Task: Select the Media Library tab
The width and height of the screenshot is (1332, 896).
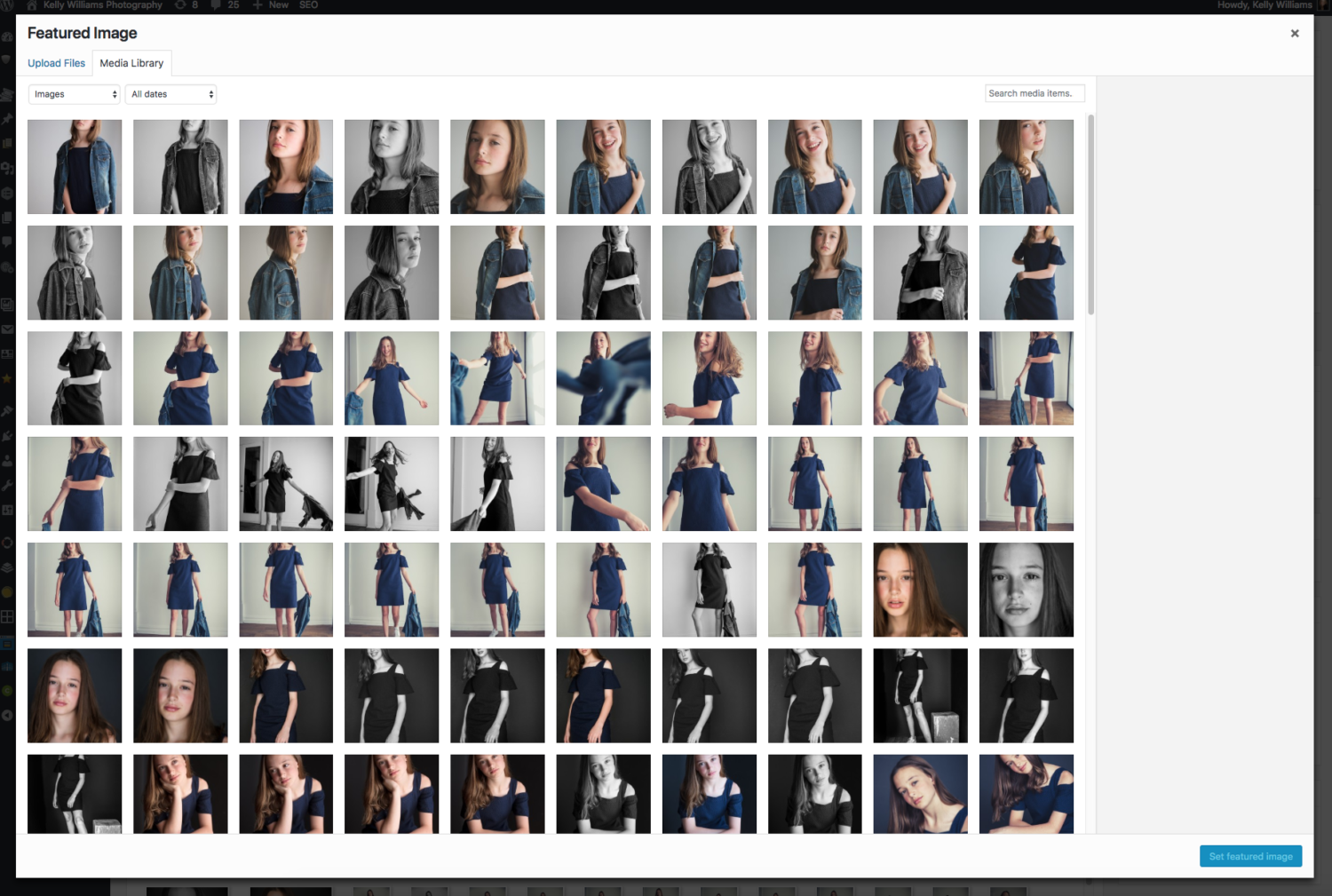Action: click(x=131, y=63)
